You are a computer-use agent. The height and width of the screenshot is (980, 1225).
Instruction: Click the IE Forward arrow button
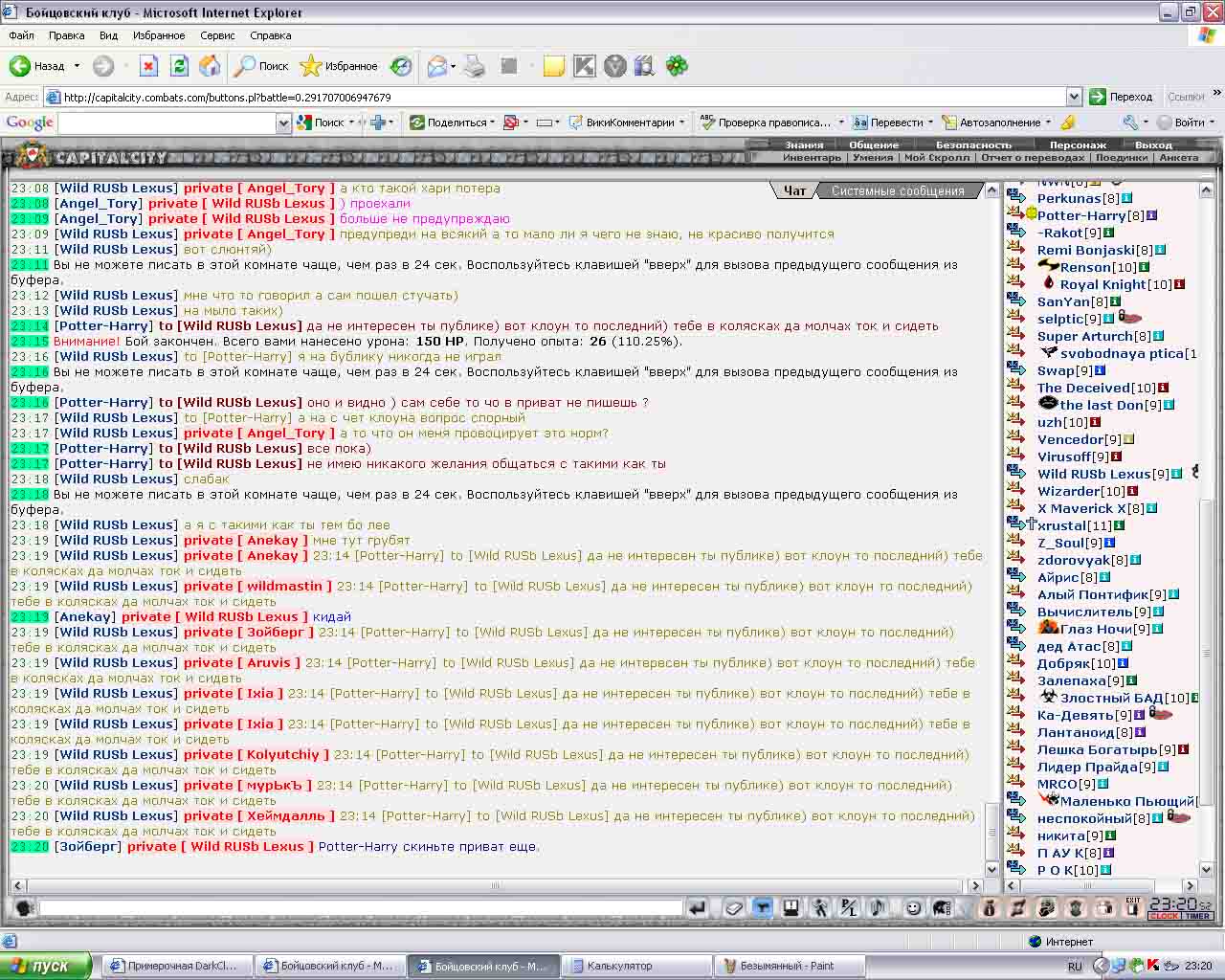click(103, 66)
